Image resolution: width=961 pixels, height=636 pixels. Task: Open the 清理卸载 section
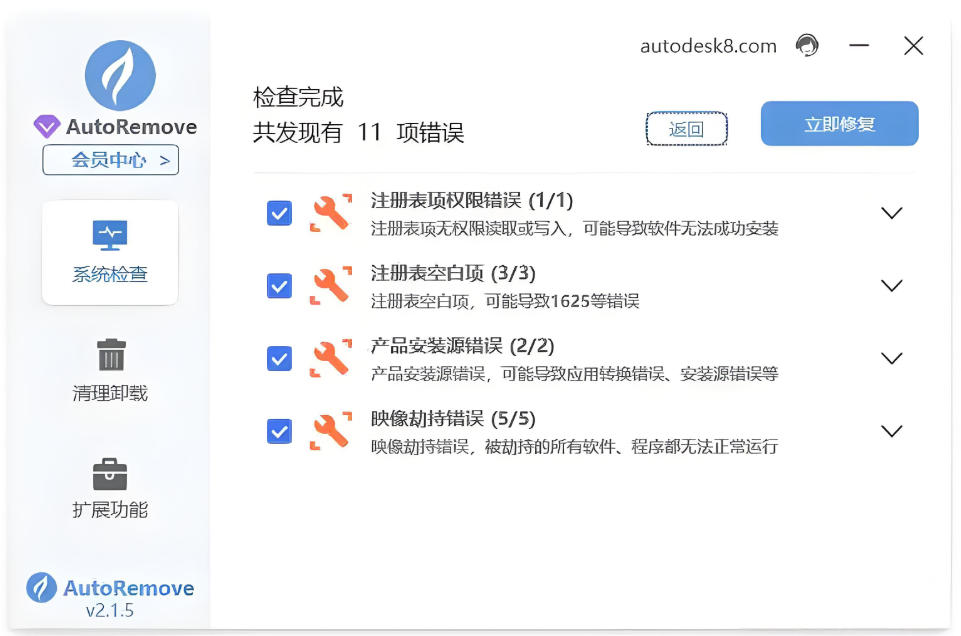pyautogui.click(x=110, y=370)
